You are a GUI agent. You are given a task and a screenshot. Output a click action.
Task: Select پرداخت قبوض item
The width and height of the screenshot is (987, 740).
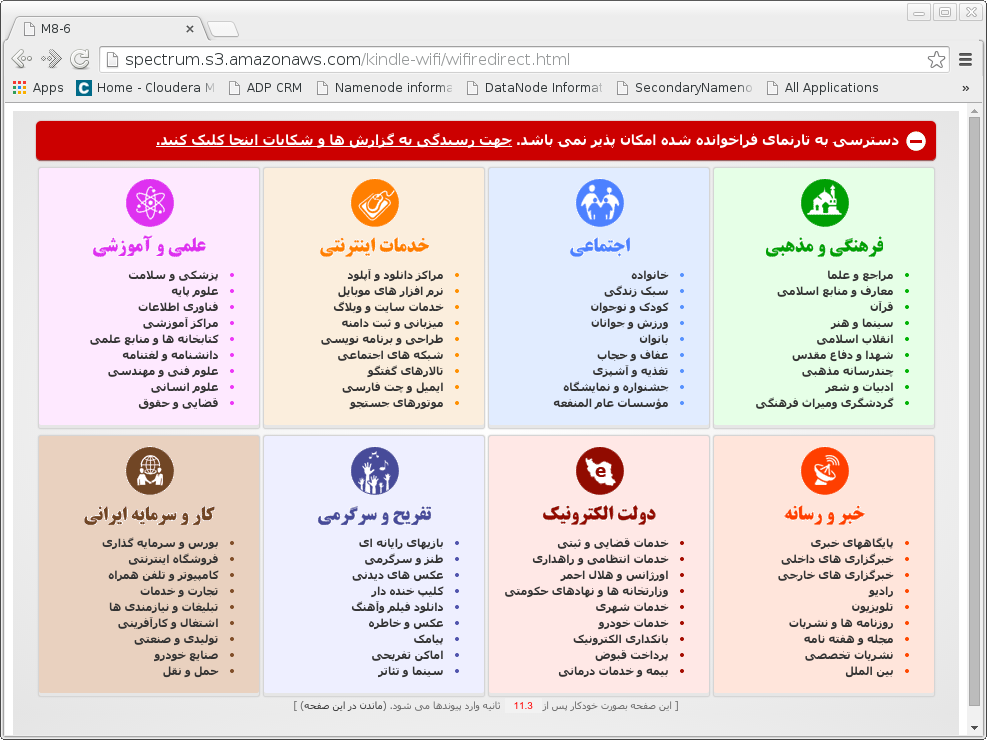[x=631, y=655]
